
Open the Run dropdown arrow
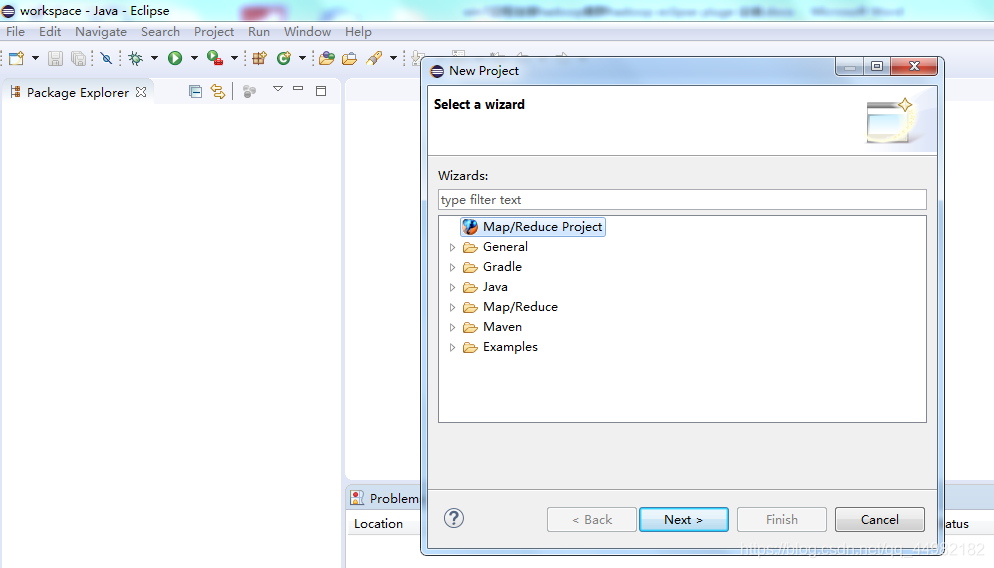point(194,58)
